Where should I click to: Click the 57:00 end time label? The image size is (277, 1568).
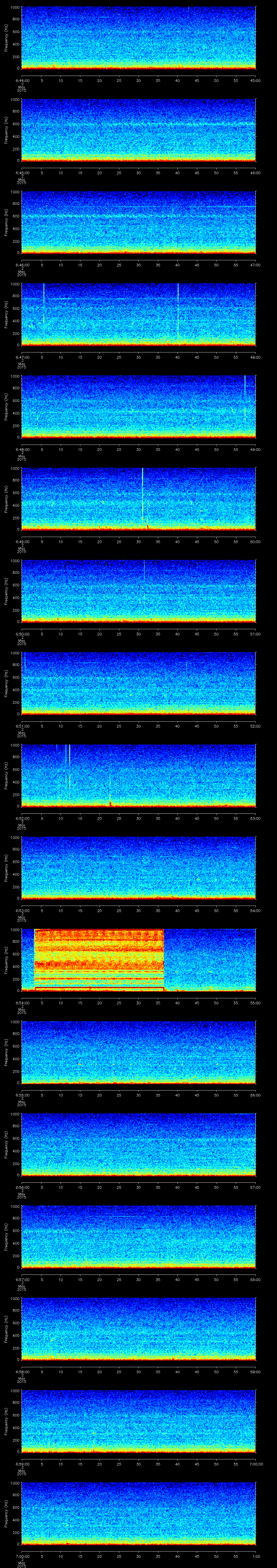pyautogui.click(x=255, y=1187)
